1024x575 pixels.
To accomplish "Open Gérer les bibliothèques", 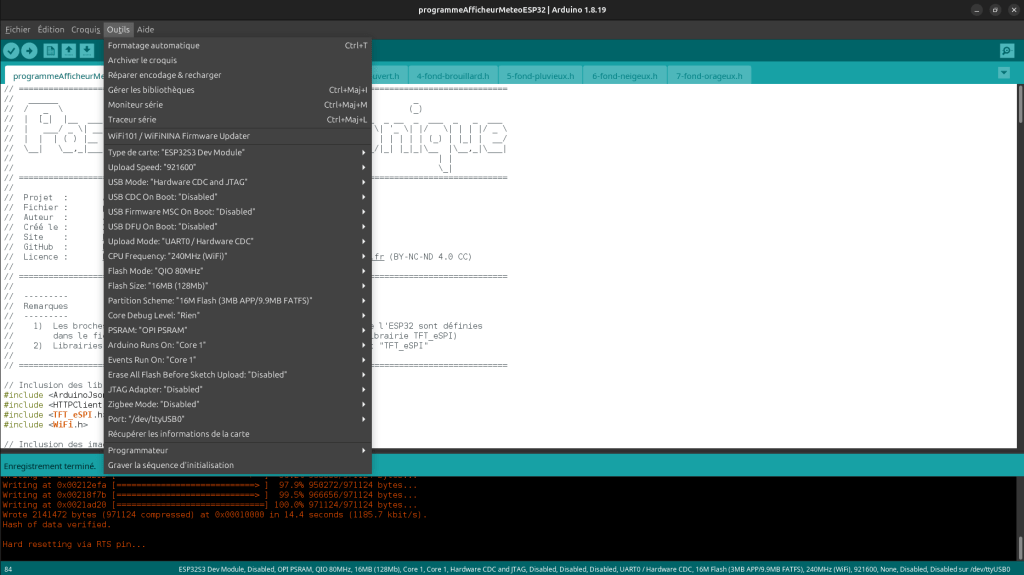I will pyautogui.click(x=238, y=90).
